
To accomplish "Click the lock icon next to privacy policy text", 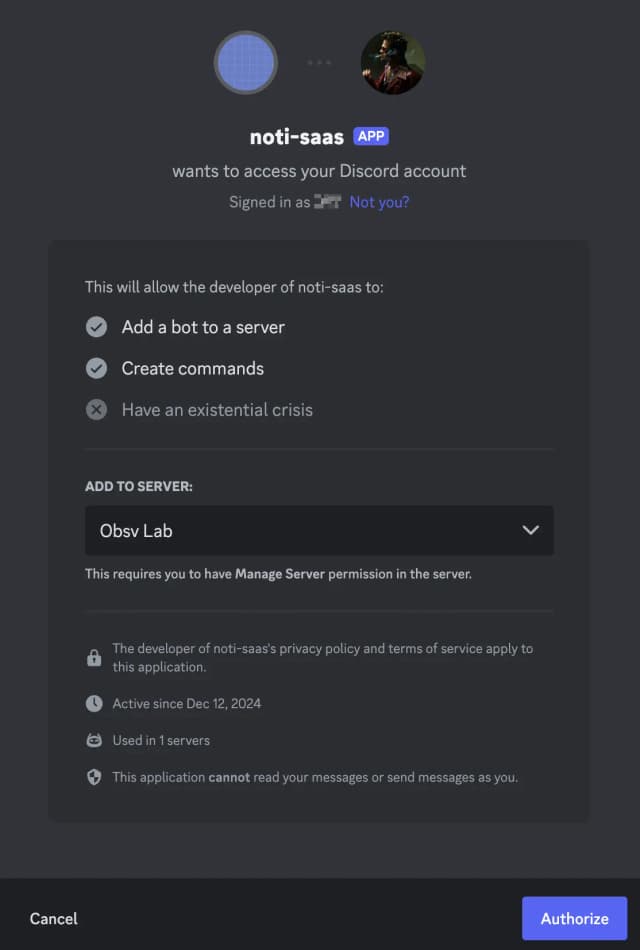I will 94,657.
